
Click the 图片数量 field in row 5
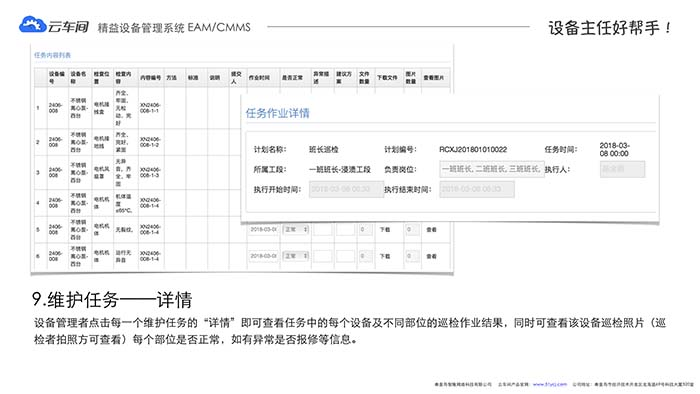click(412, 229)
